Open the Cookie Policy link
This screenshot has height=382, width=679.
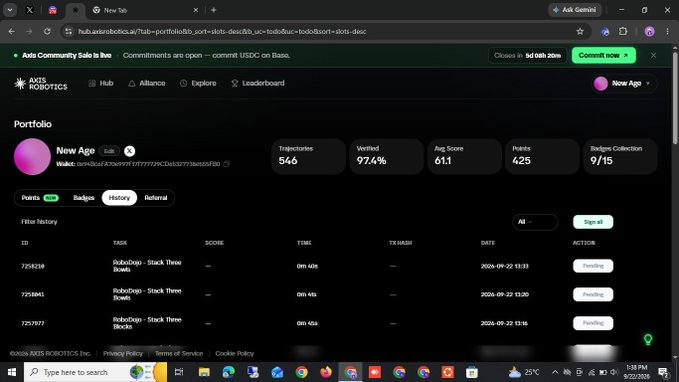coord(235,353)
